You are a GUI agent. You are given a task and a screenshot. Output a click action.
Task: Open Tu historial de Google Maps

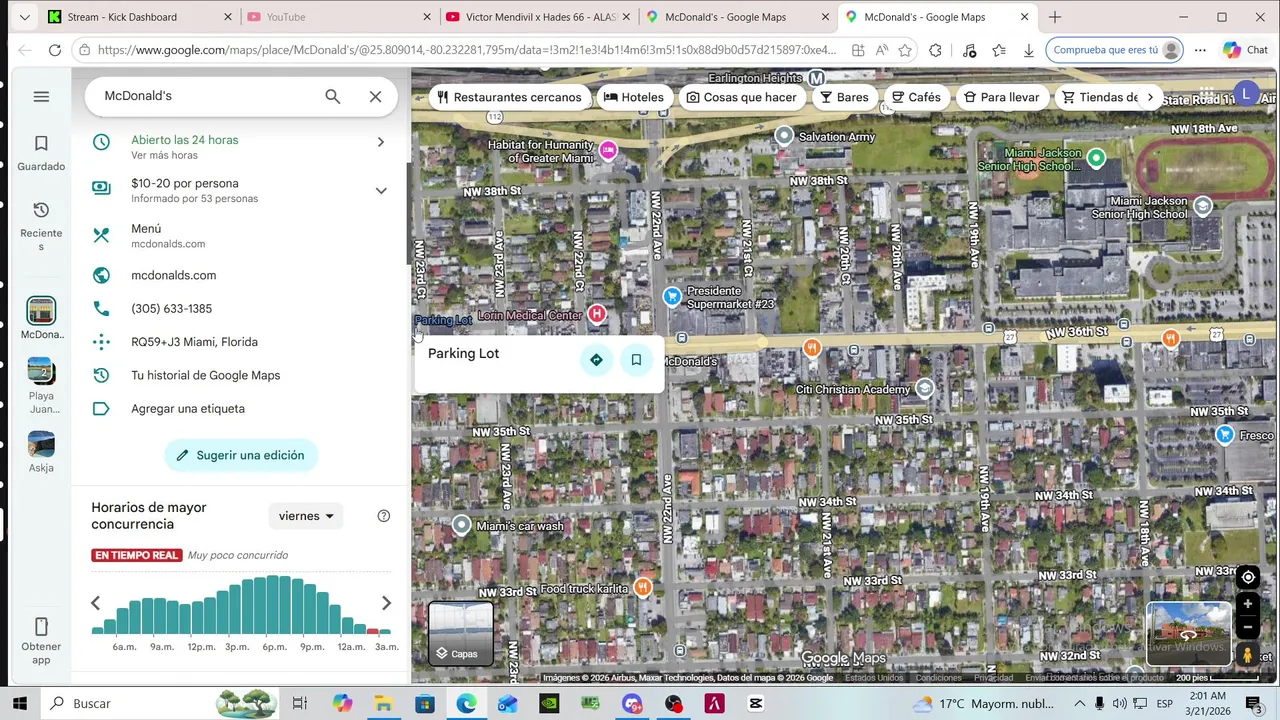(x=240, y=375)
